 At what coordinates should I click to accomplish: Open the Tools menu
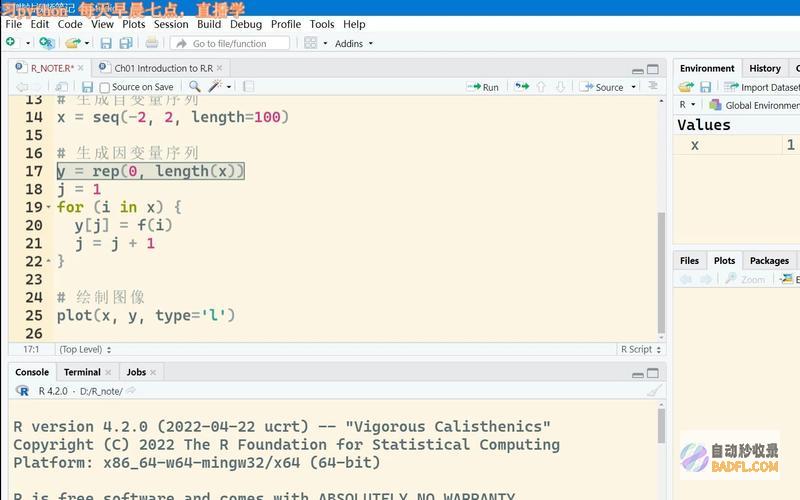coord(322,24)
